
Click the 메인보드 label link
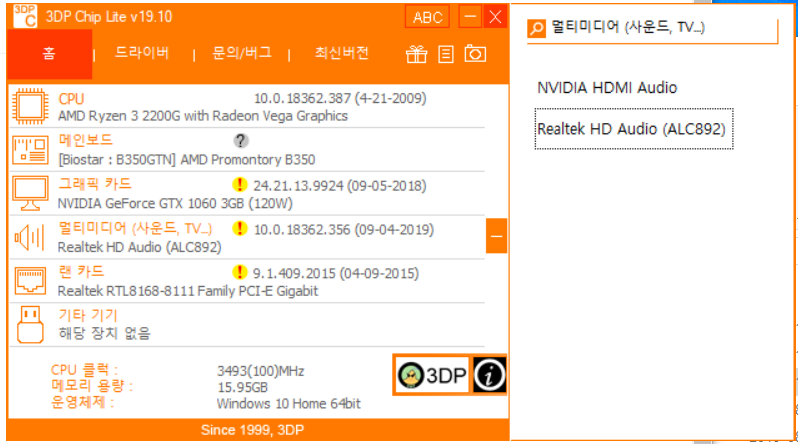[x=86, y=140]
